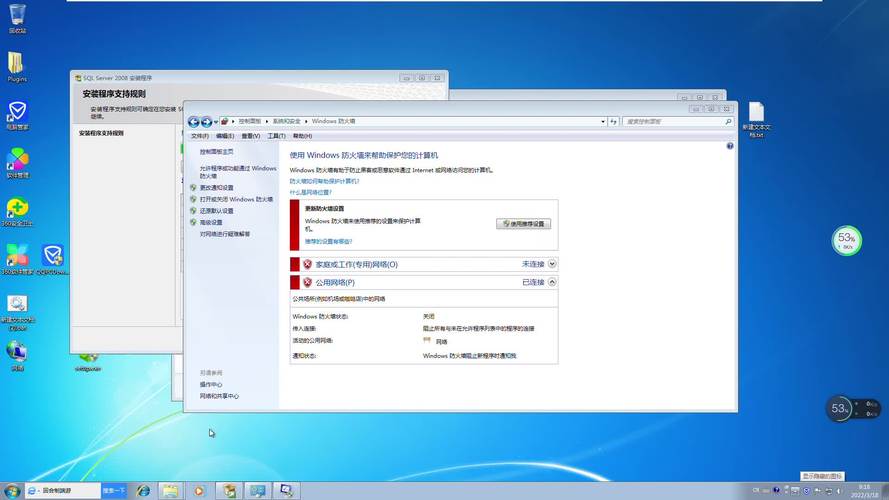Select '控制面板' in the address breadcrumb
Image resolution: width=889 pixels, height=500 pixels.
[249, 121]
